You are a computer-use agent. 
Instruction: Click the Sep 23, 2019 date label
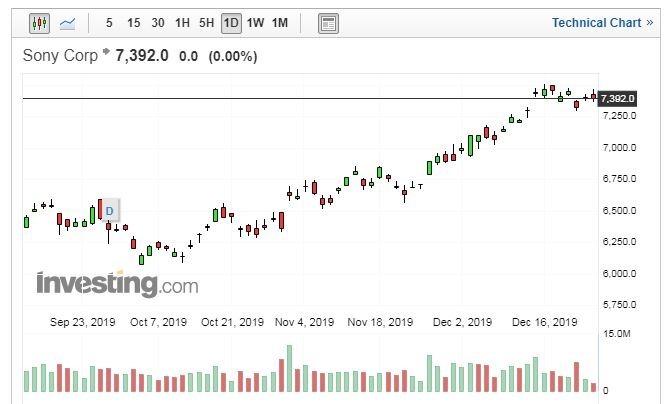(x=83, y=322)
